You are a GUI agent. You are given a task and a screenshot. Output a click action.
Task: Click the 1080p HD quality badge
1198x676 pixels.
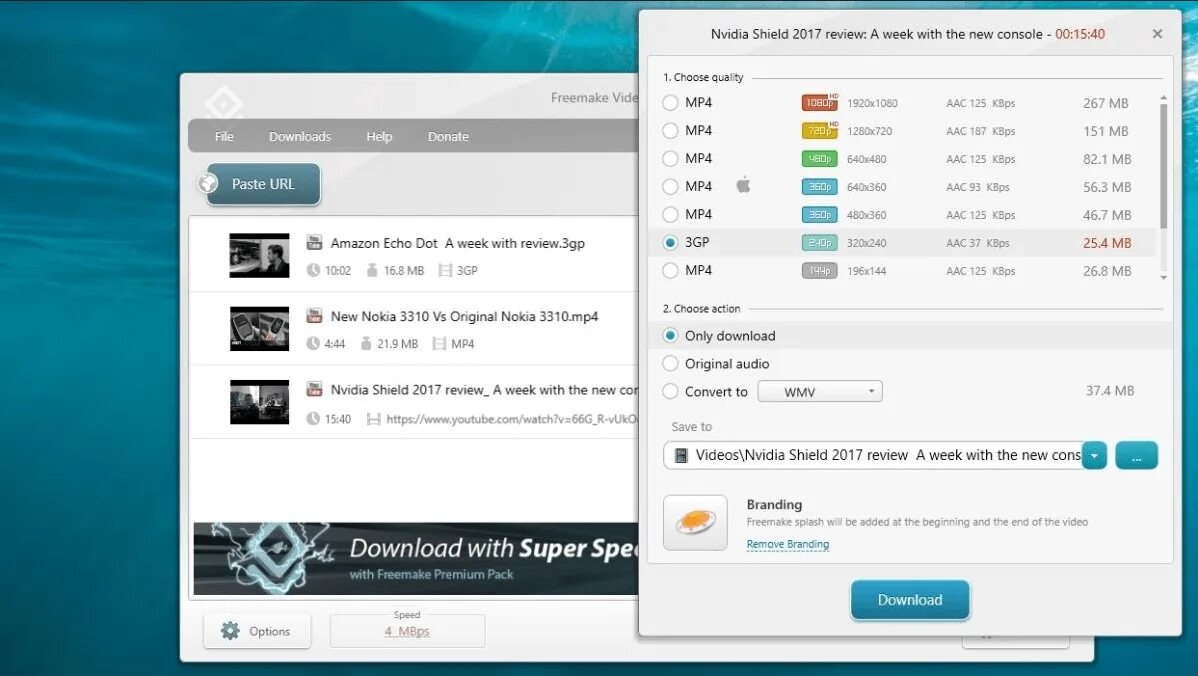coord(819,102)
